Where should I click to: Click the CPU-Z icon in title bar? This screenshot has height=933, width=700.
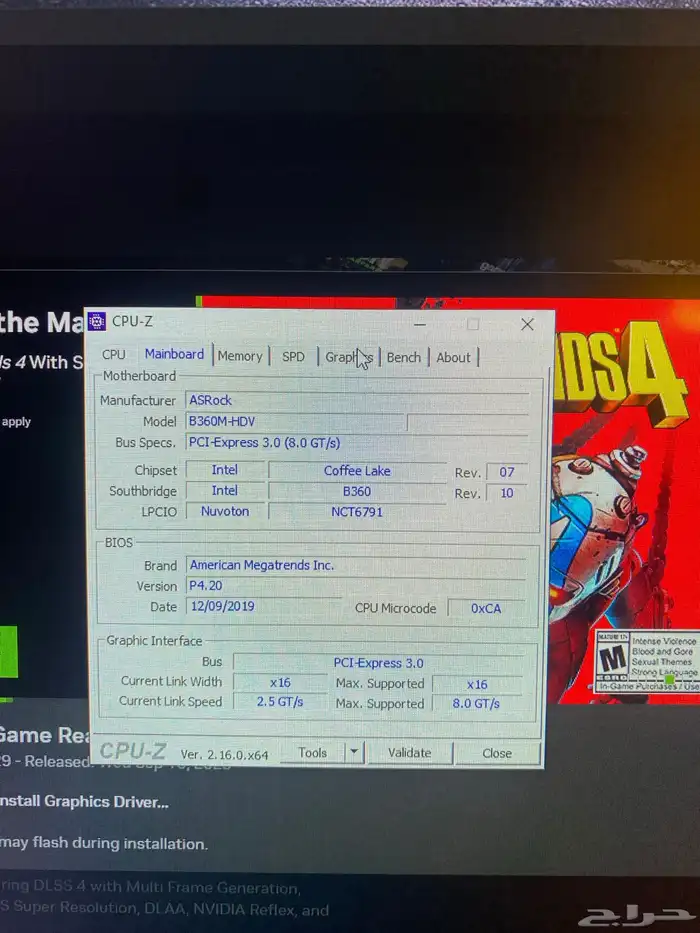(97, 321)
